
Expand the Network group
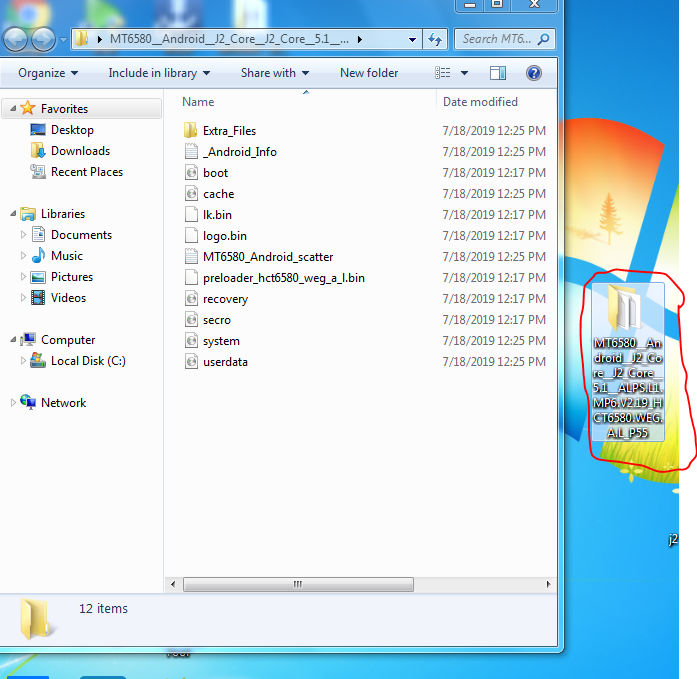(x=13, y=402)
